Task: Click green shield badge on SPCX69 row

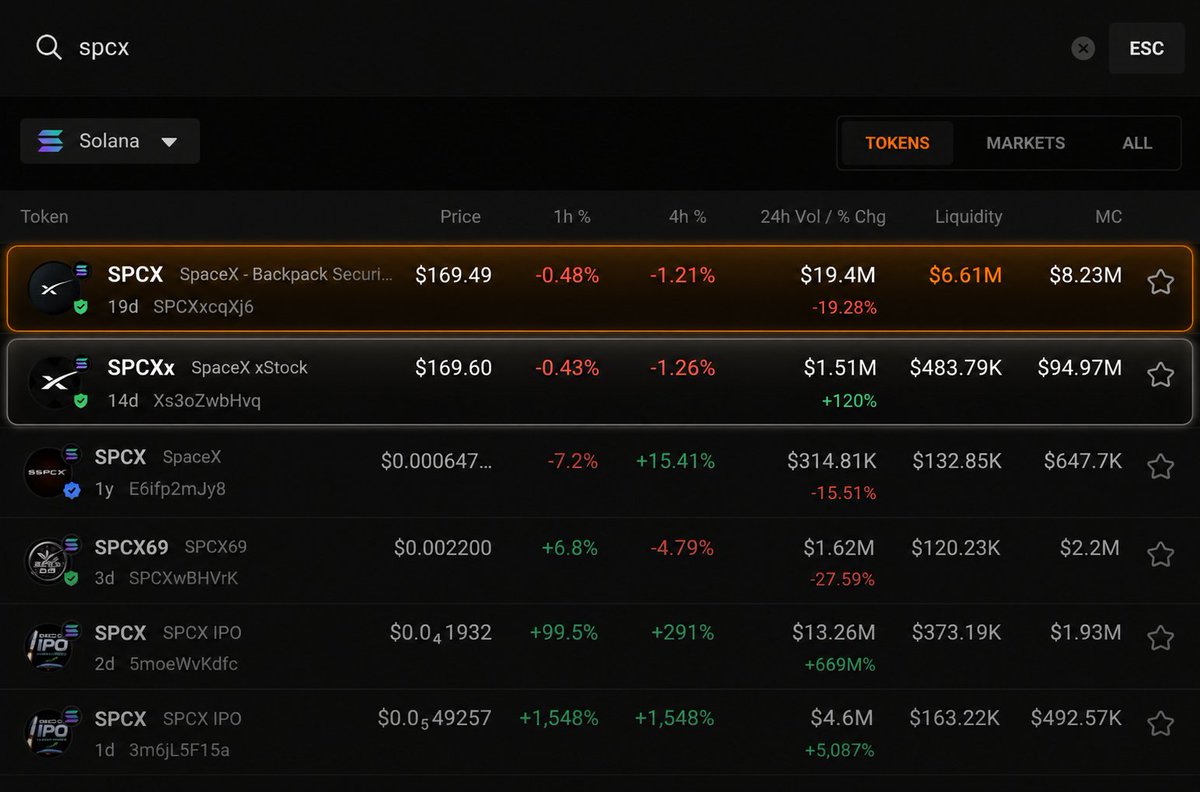Action: pos(71,577)
